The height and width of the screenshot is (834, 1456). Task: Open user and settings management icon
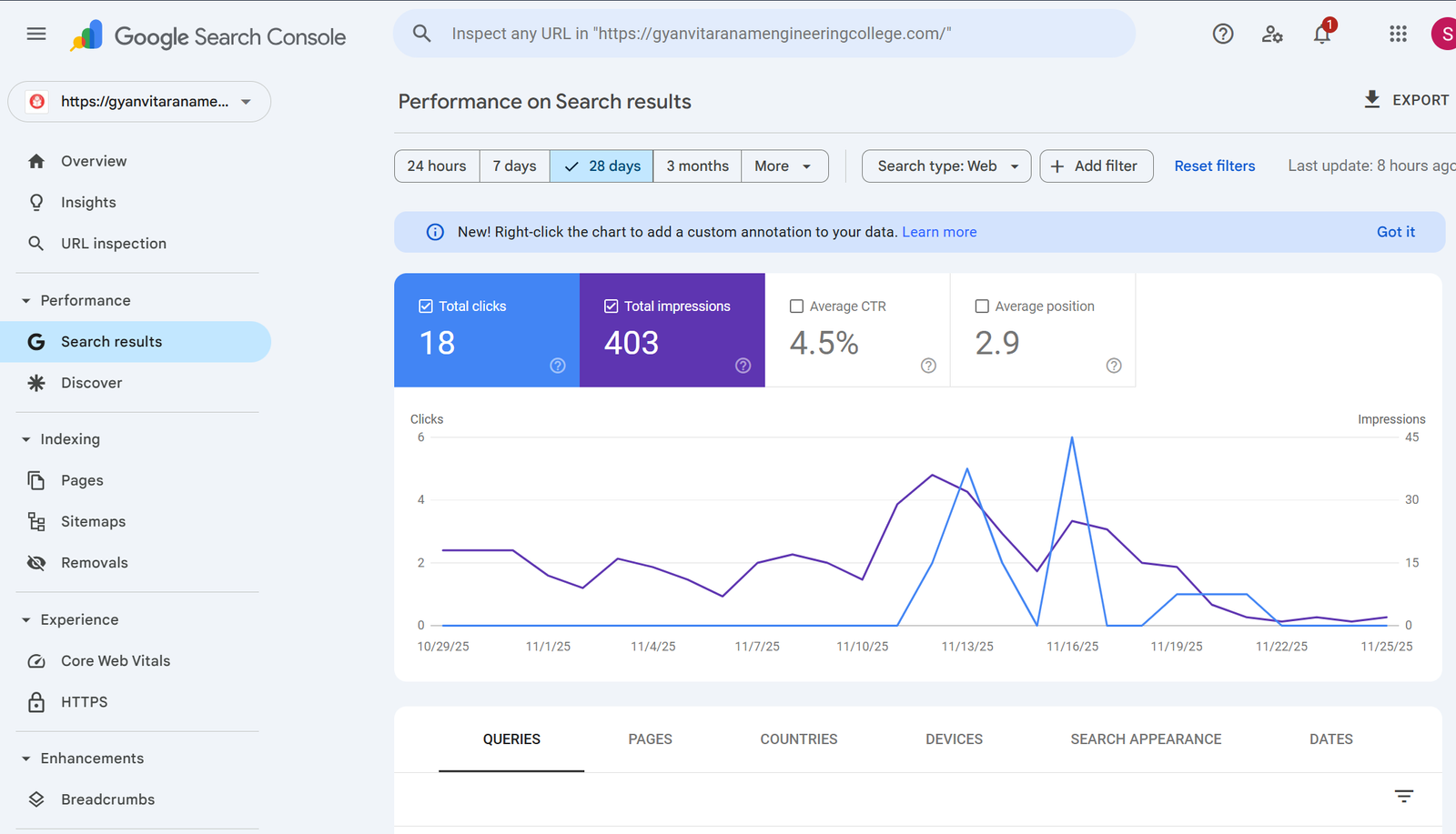click(x=1272, y=35)
